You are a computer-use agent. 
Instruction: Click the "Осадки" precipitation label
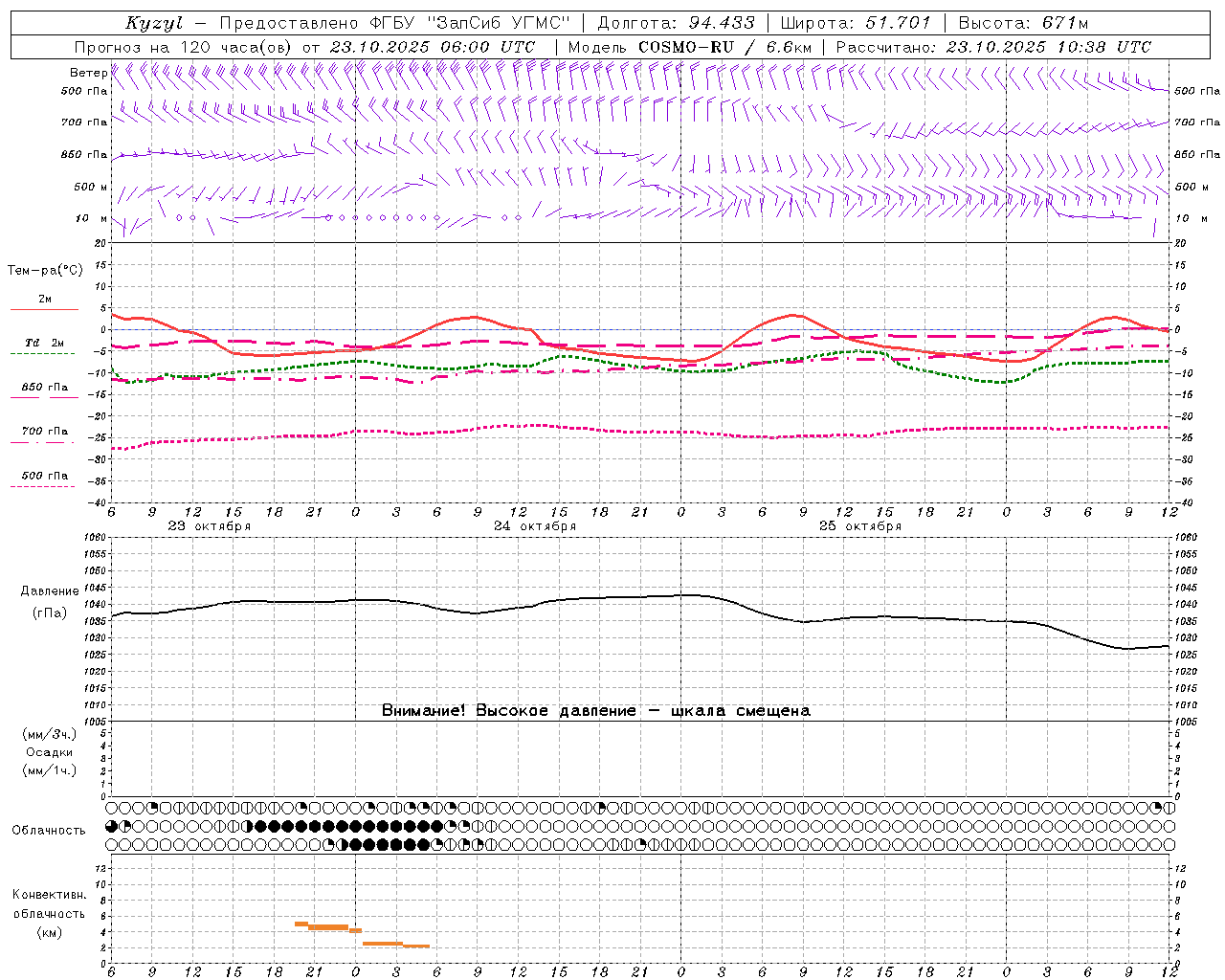[x=50, y=752]
